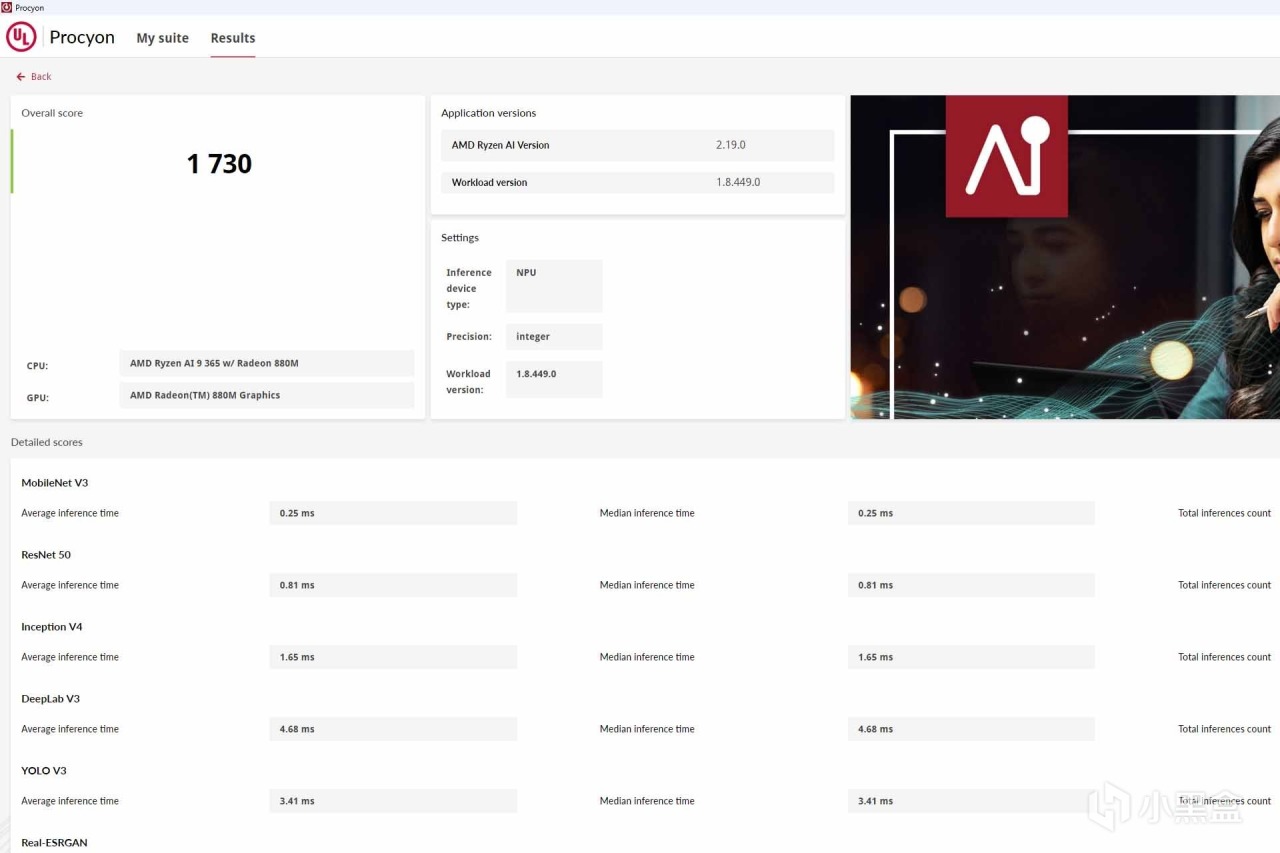Switch to the My suite tab
Image resolution: width=1280 pixels, height=853 pixels.
(162, 38)
